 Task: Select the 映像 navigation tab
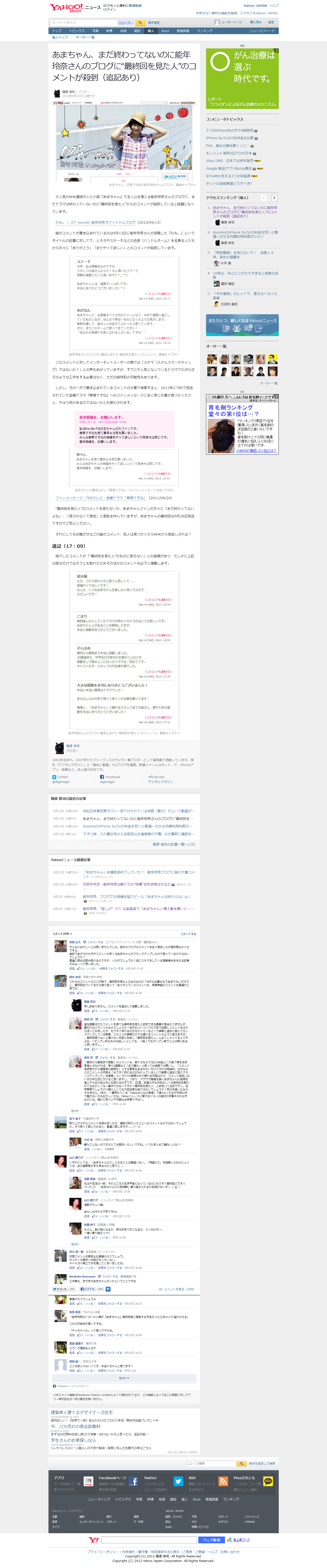(110, 31)
